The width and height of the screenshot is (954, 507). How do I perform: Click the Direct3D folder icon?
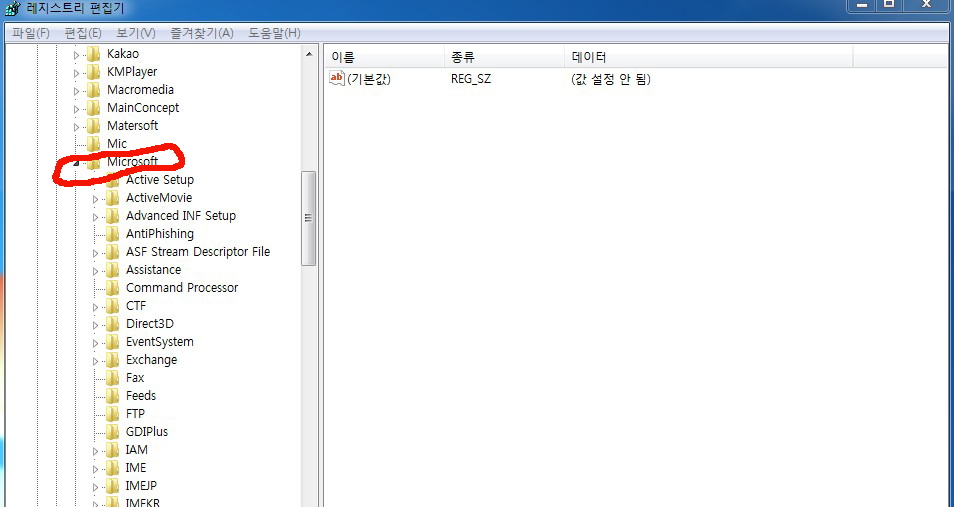tap(113, 324)
